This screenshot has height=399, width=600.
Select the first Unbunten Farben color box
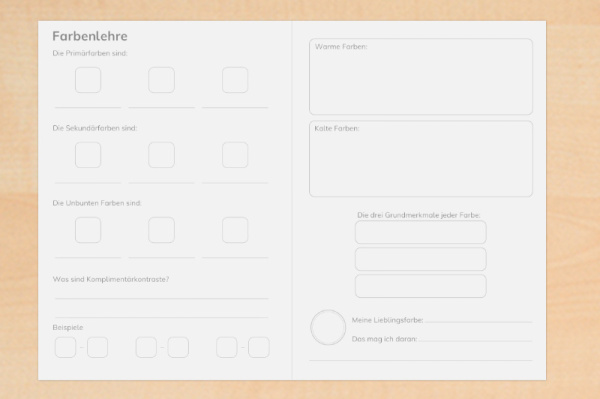(88, 230)
